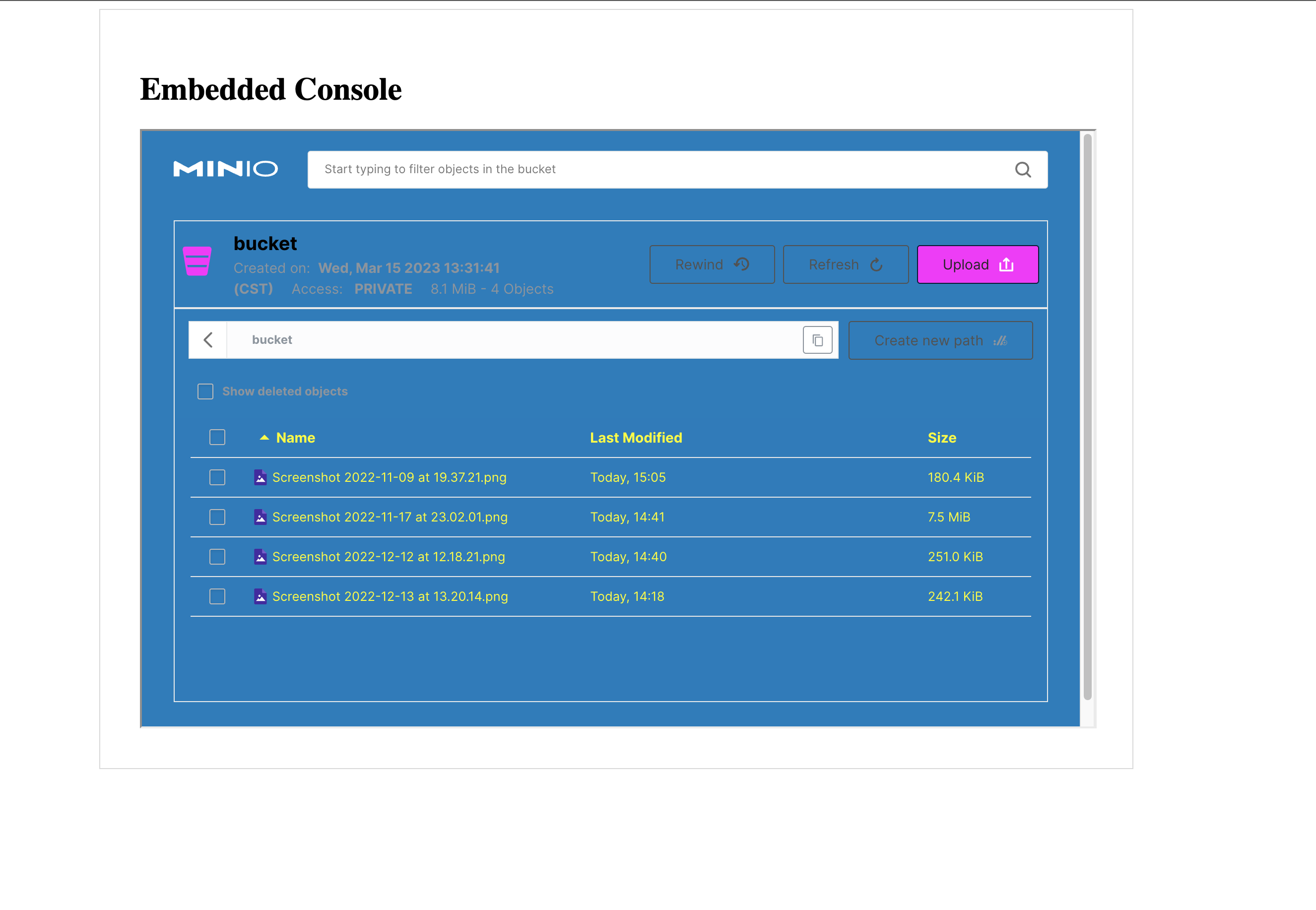The height and width of the screenshot is (910, 1316).
Task: Click the Today, 14:18 cell
Action: (627, 596)
